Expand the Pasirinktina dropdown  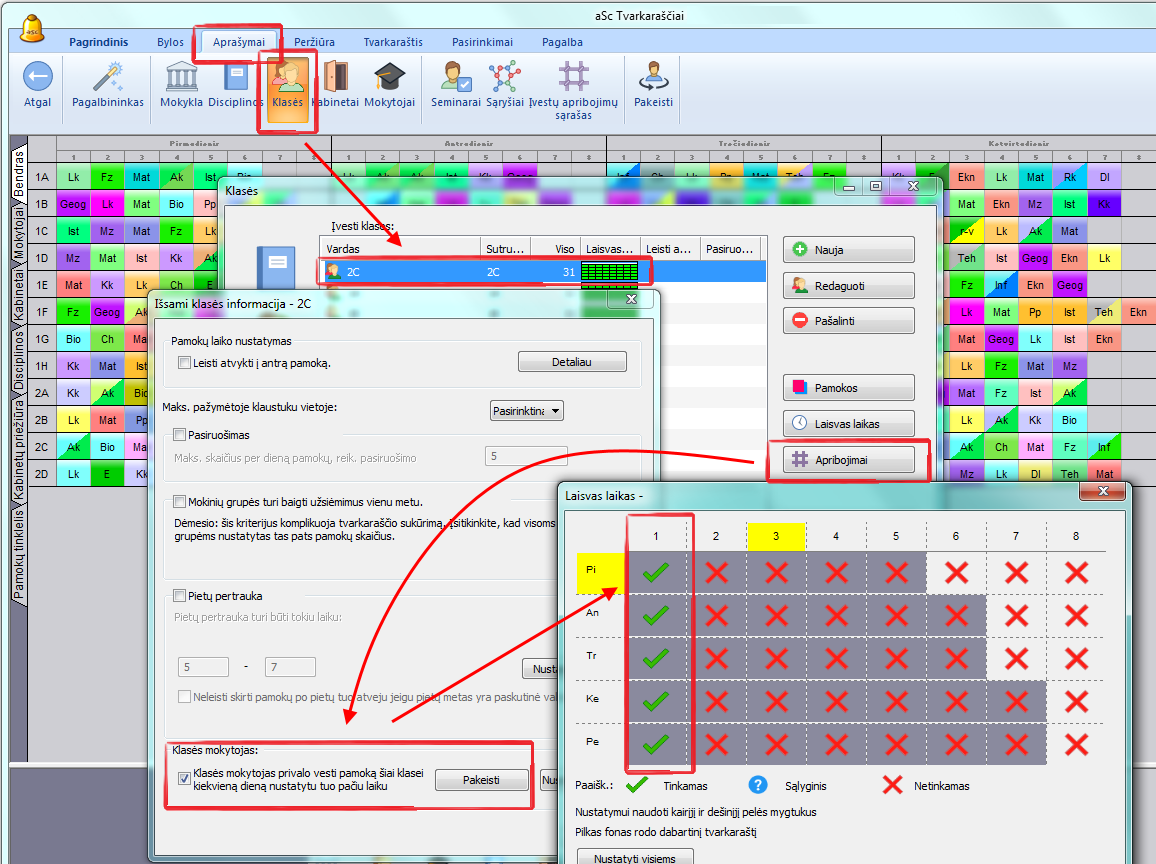(x=527, y=411)
